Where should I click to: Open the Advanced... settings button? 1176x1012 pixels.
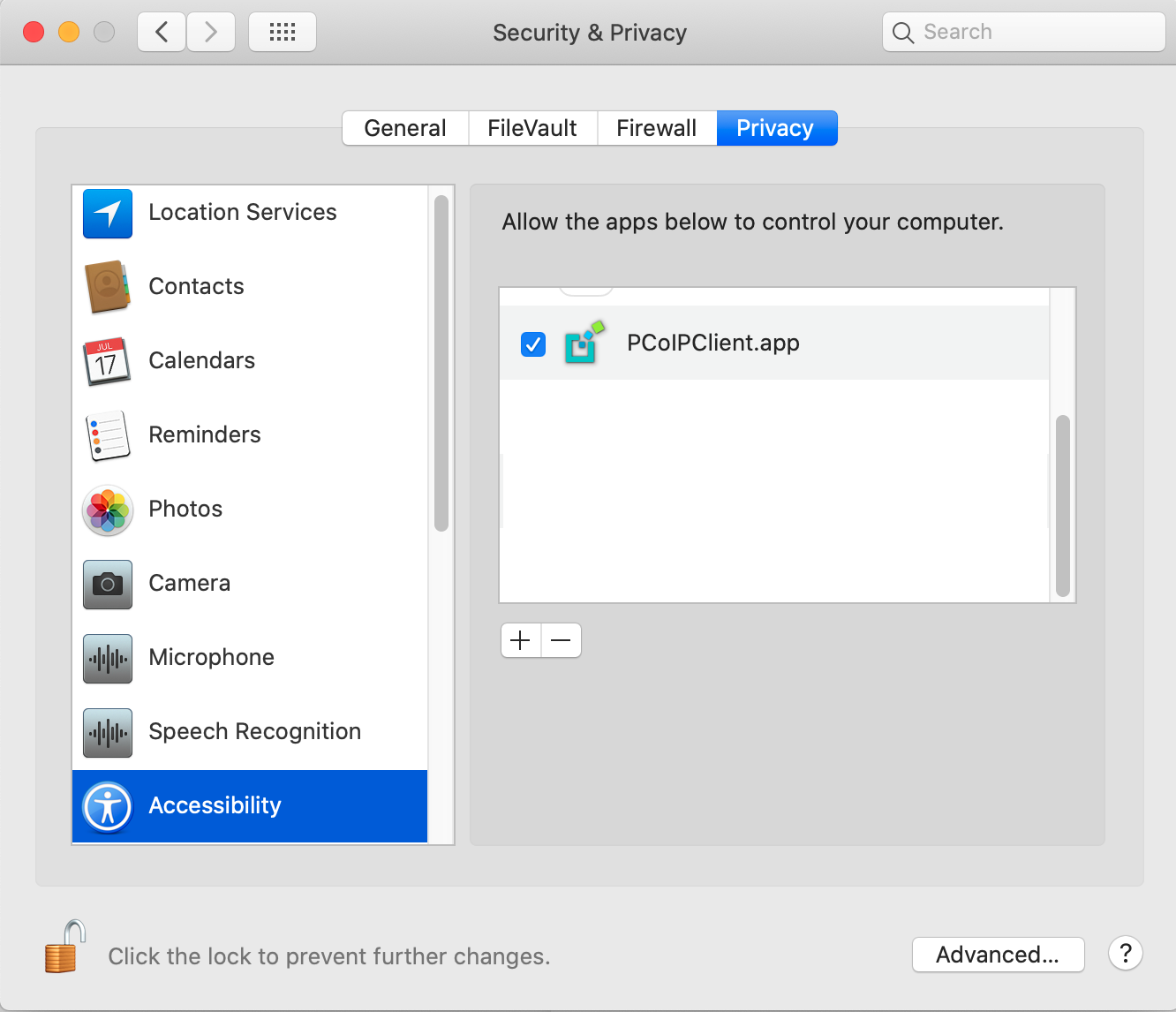click(x=998, y=955)
